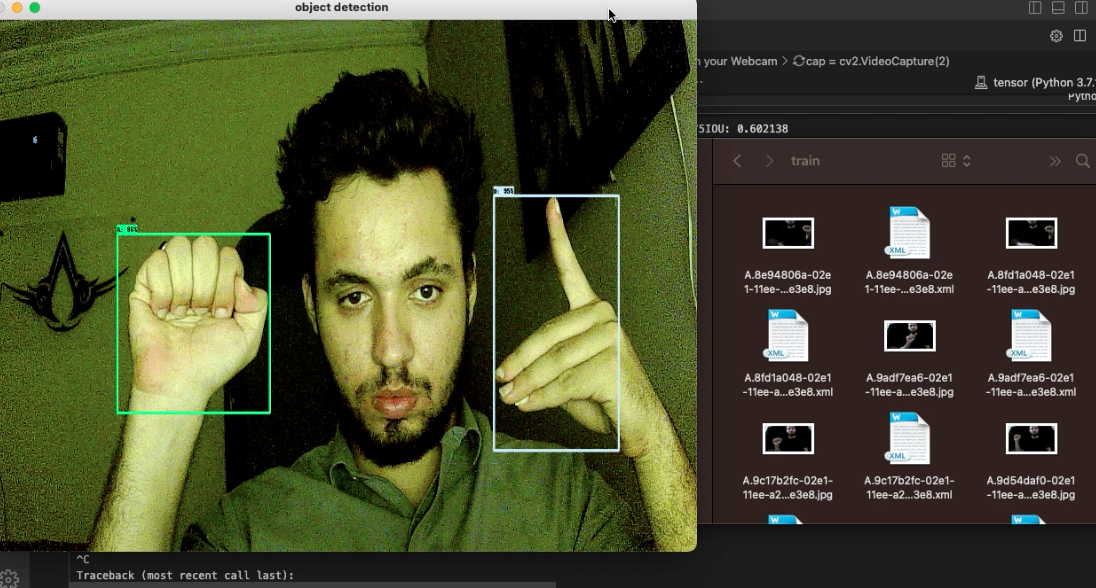Toggle the secondary side bar layout icon
1096x588 pixels.
[1081, 8]
